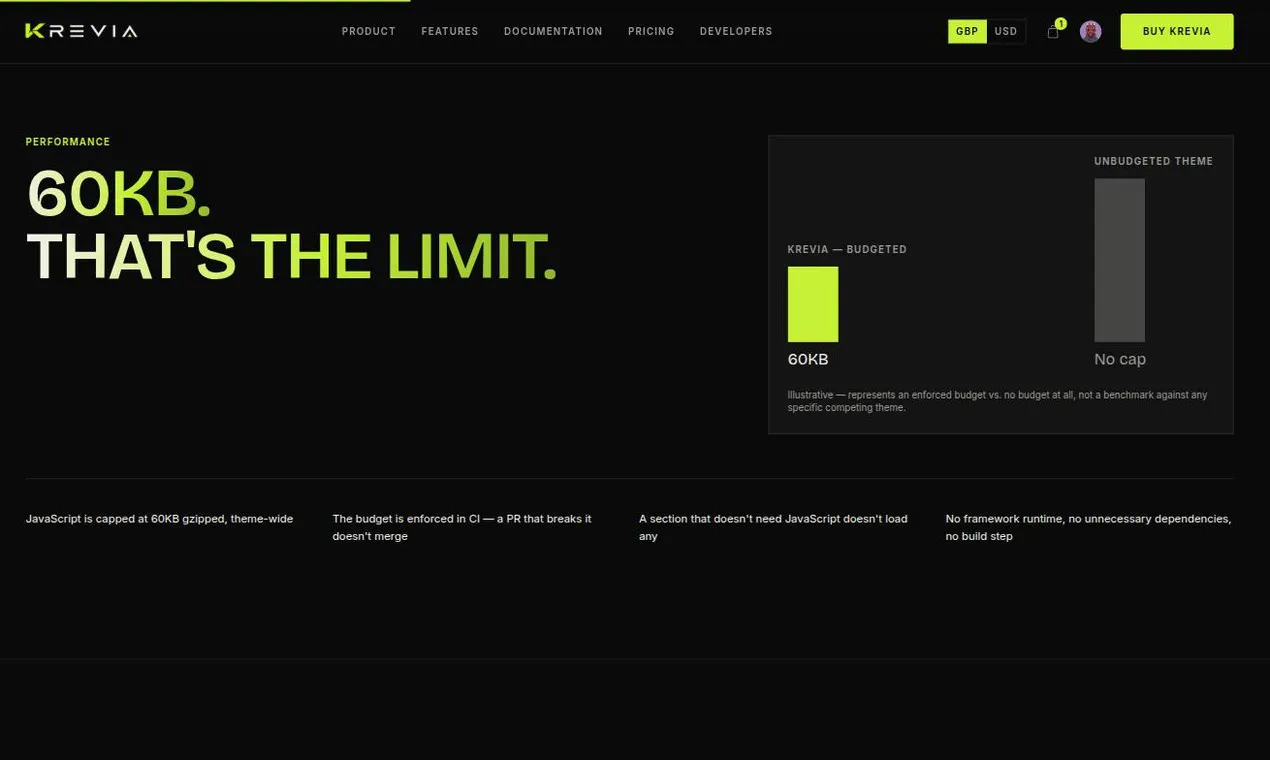Click "JavaScript is capped at 60KB gzipped" text
Image resolution: width=1270 pixels, height=760 pixels.
tap(159, 519)
